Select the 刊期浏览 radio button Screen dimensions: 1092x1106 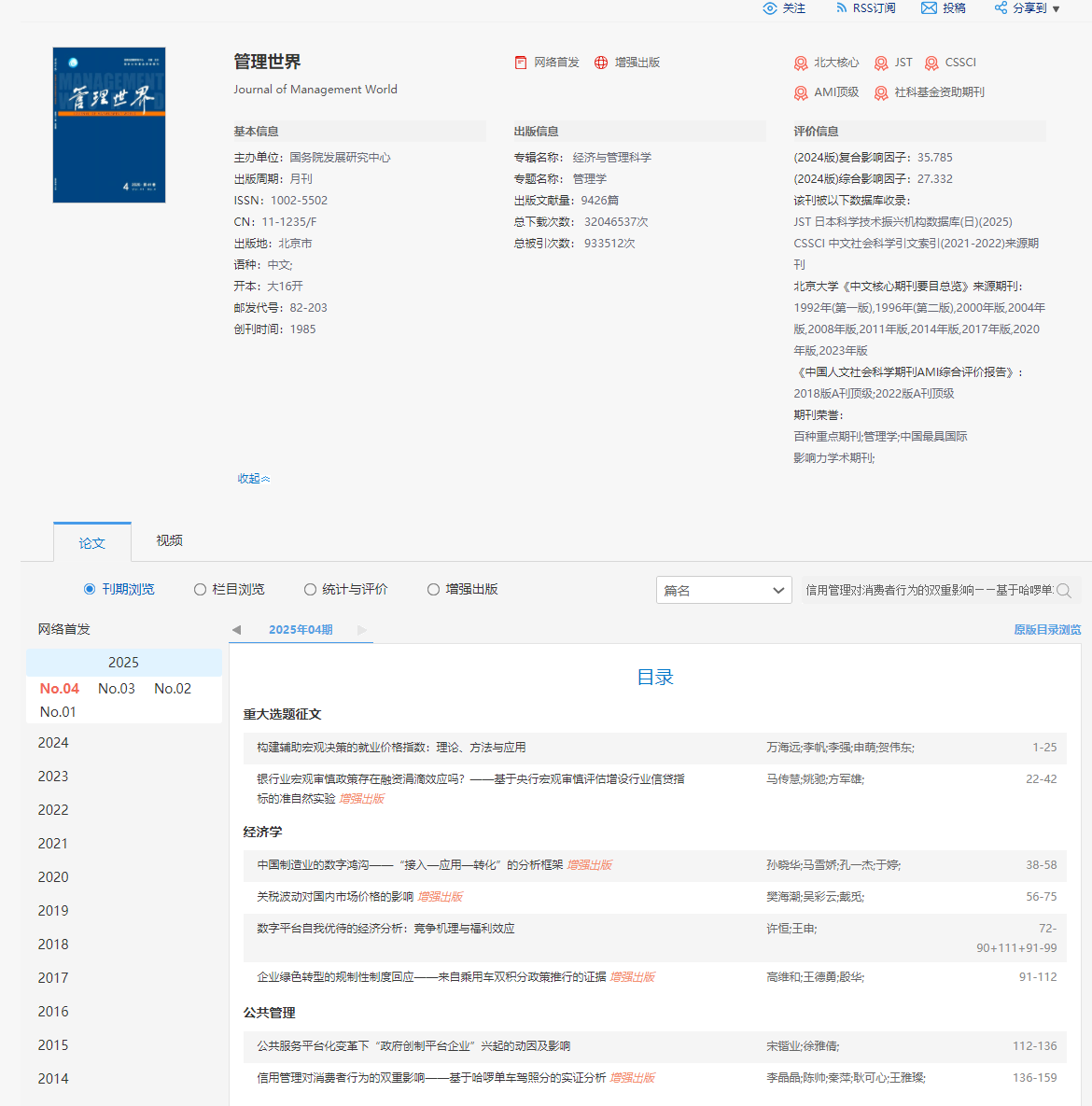90,589
